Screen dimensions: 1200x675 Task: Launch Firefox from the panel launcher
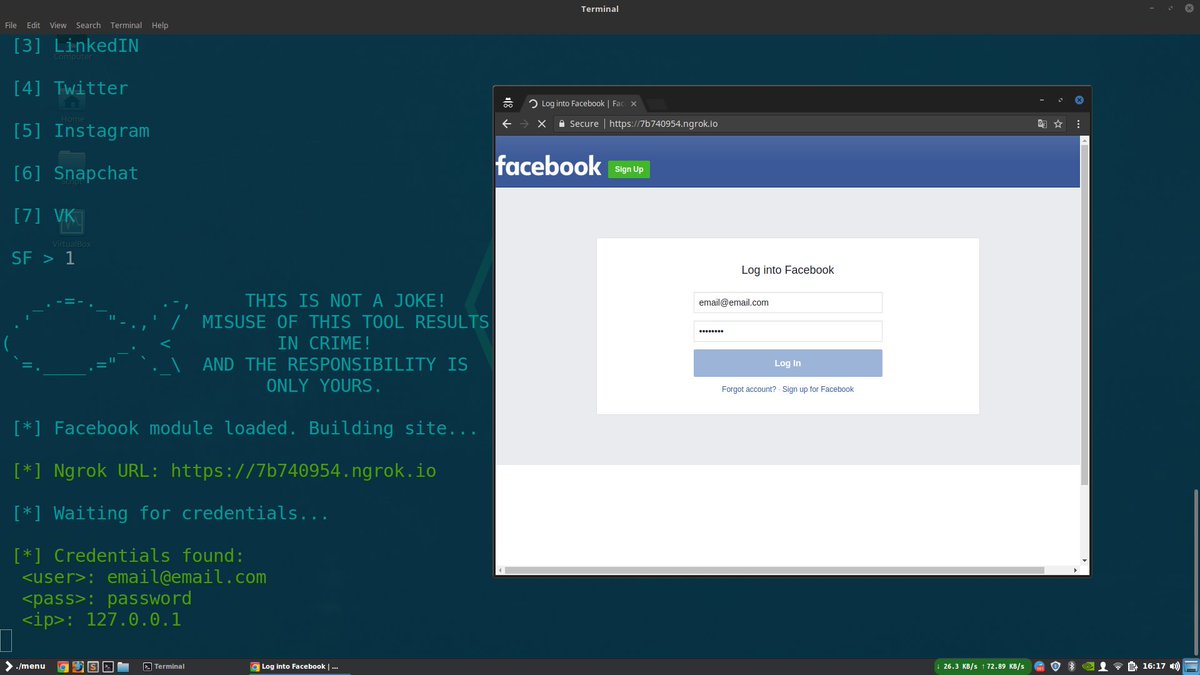[x=78, y=666]
